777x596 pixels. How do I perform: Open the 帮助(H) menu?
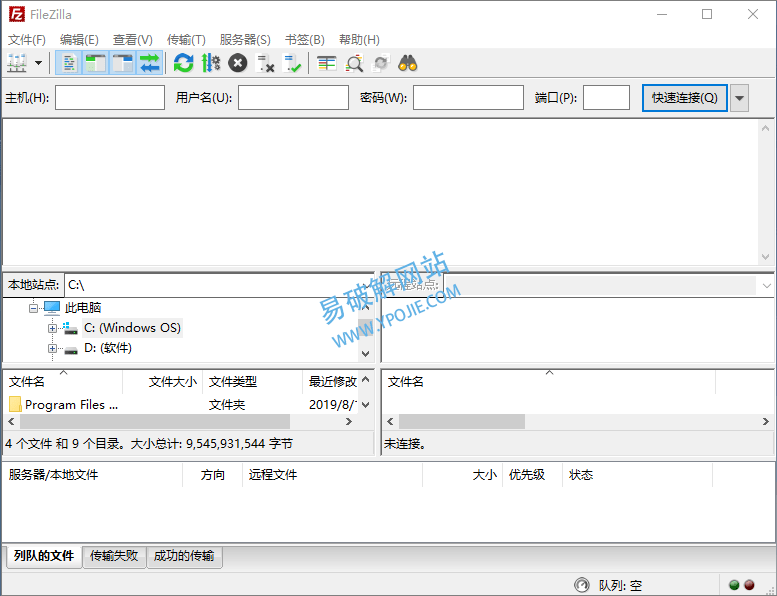click(359, 40)
